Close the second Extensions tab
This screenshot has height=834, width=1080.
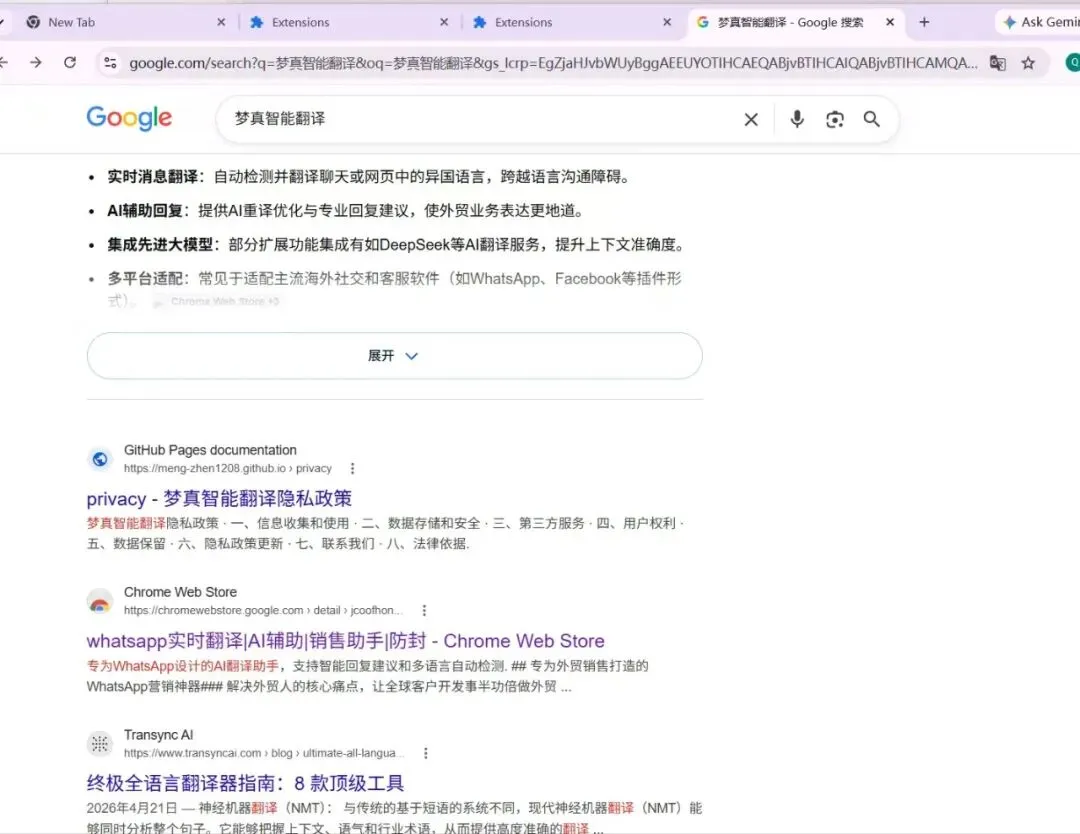667,22
